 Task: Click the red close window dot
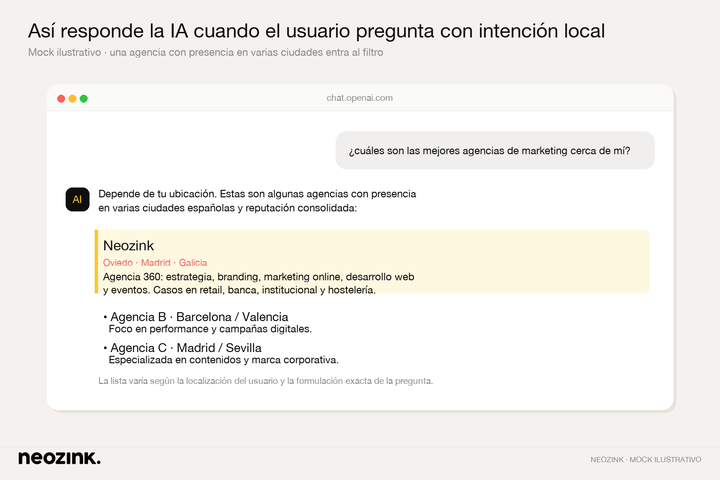tap(61, 99)
